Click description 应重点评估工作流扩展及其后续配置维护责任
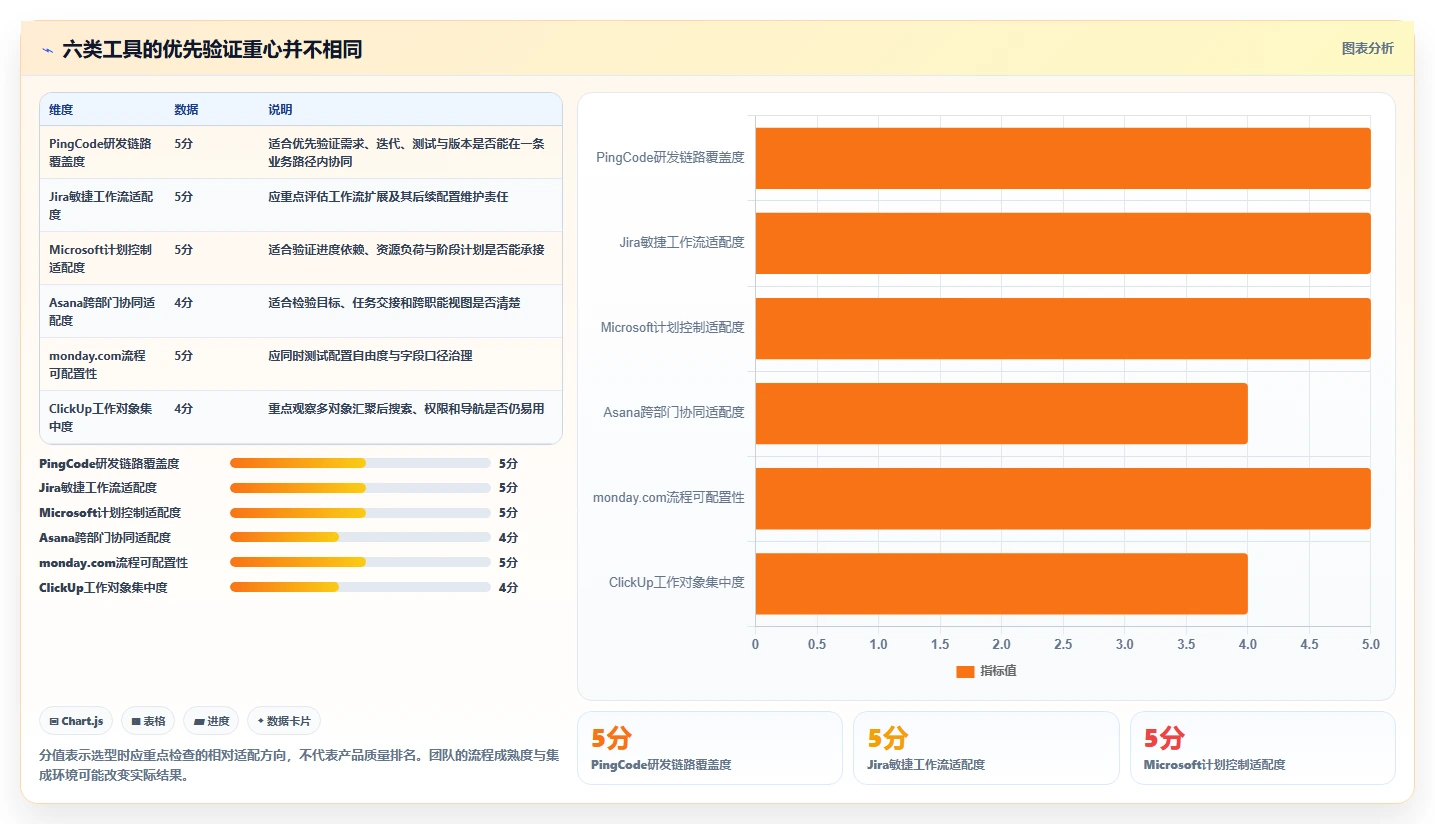 coord(388,197)
